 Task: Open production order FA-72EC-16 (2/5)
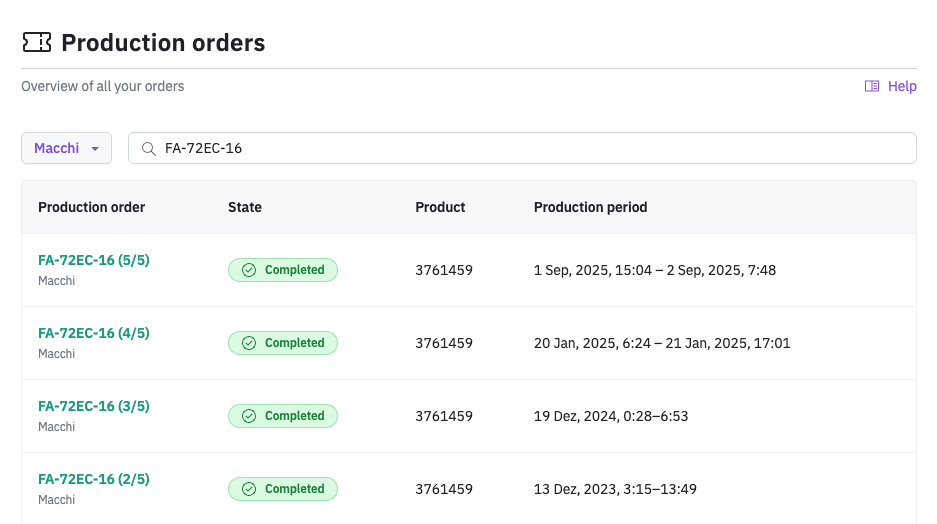click(x=94, y=479)
